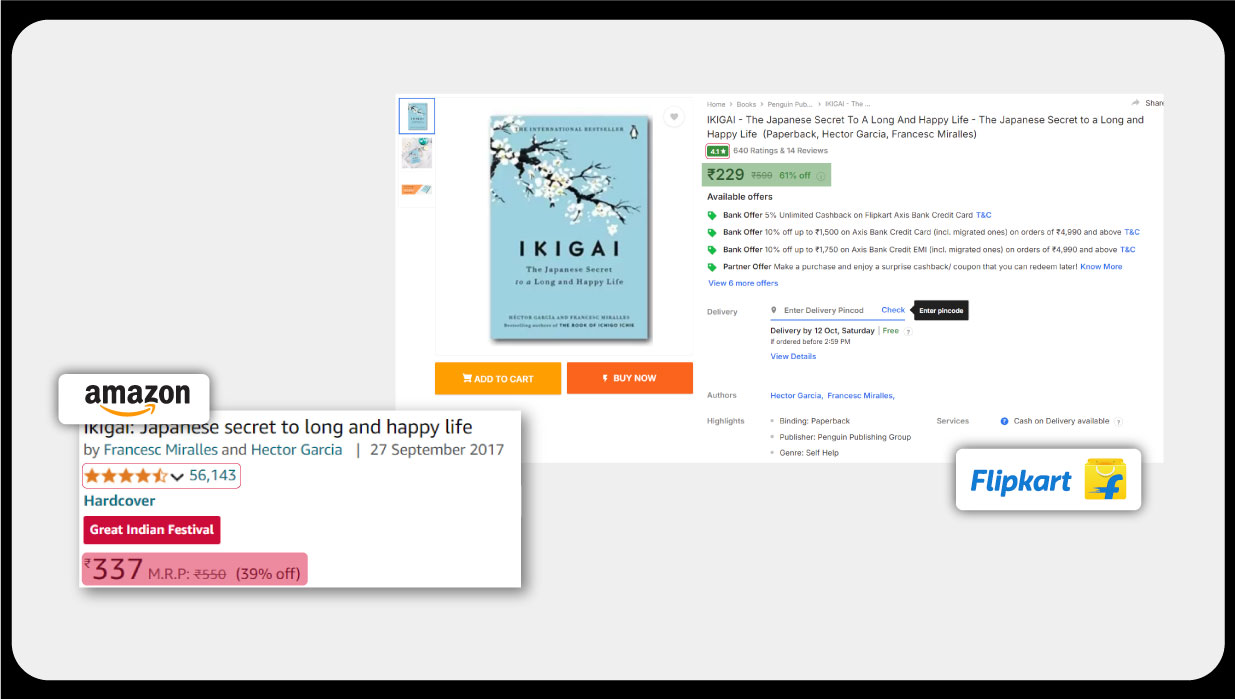The image size is (1235, 699).
Task: Open Francesc Miralles author link on Amazon
Action: (160, 450)
